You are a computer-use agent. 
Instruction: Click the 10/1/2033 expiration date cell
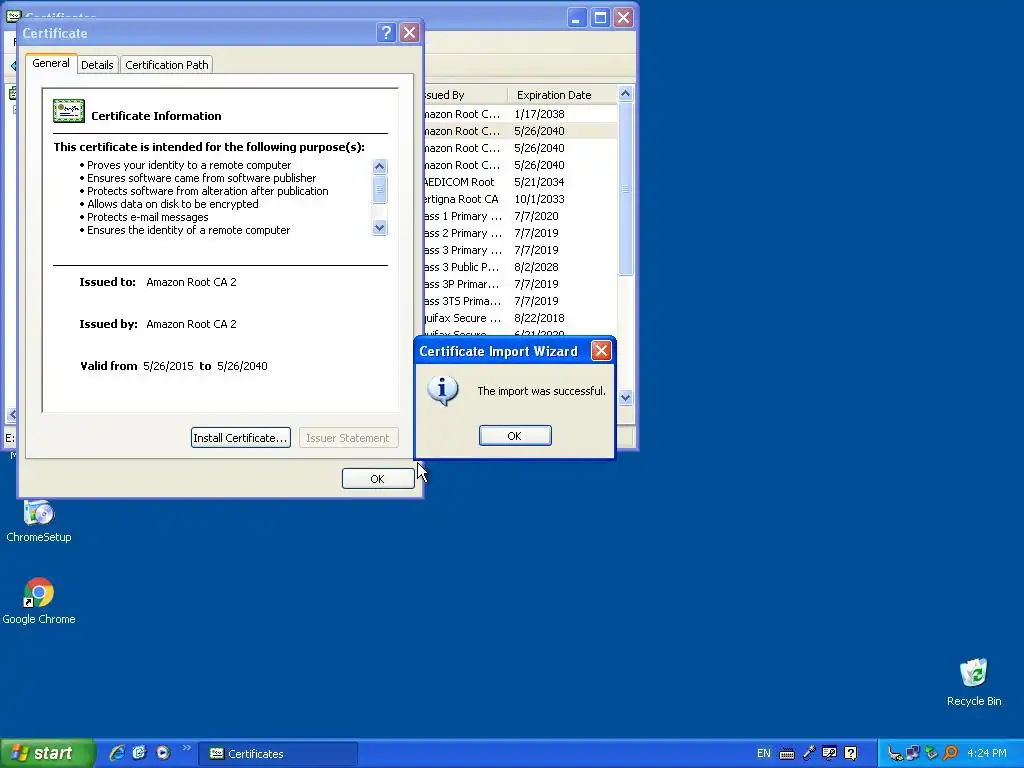click(x=539, y=199)
